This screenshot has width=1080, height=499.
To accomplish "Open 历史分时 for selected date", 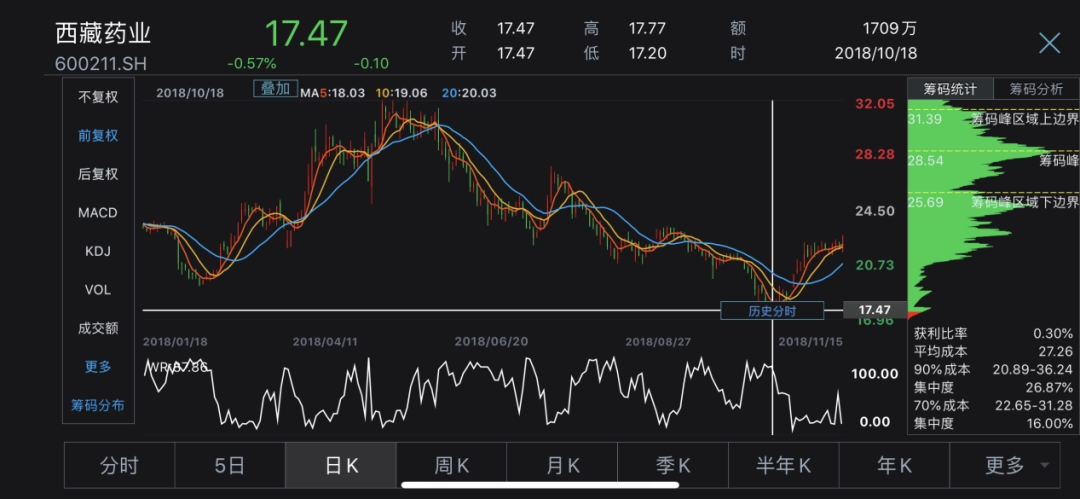I will [x=772, y=311].
